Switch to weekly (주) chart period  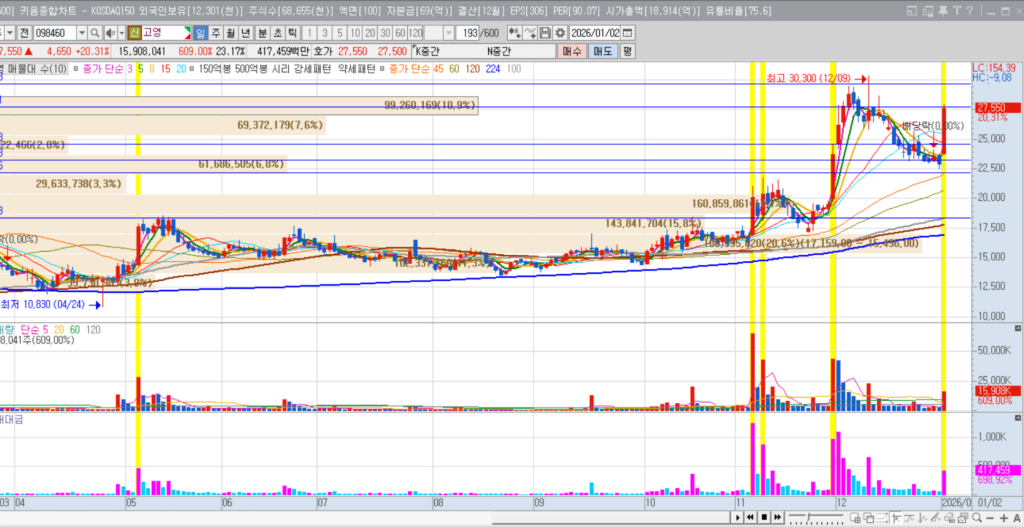(215, 33)
